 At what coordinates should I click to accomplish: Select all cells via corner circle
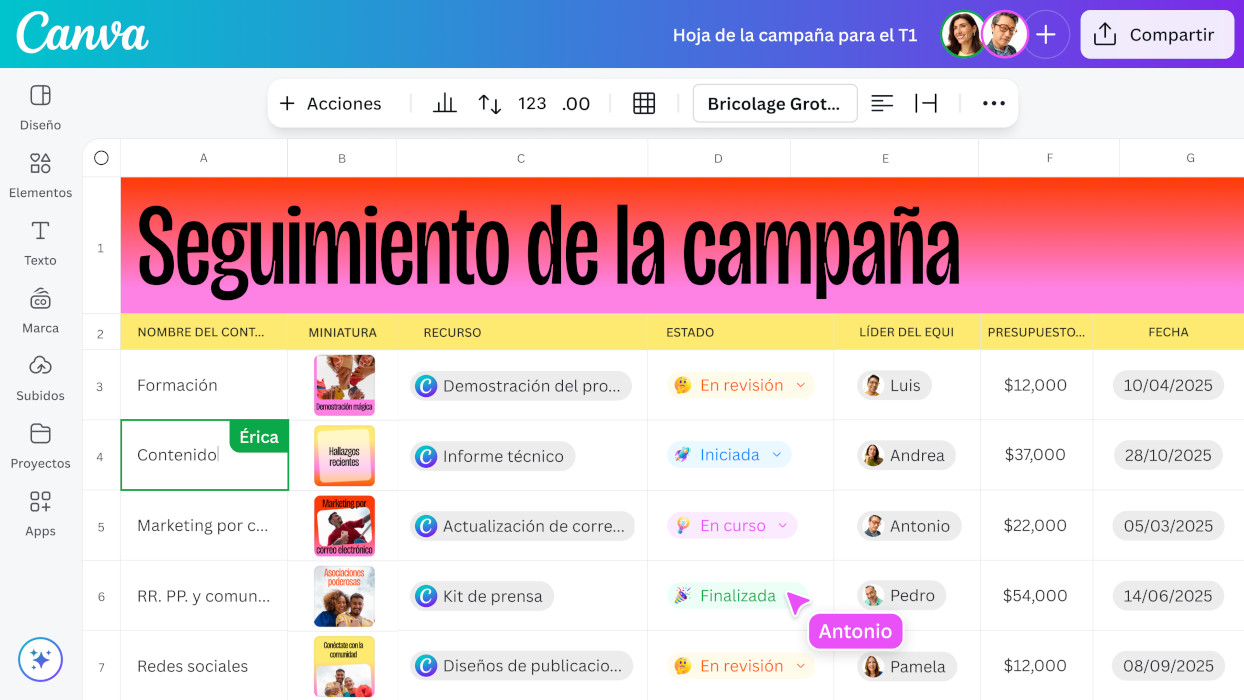[101, 157]
